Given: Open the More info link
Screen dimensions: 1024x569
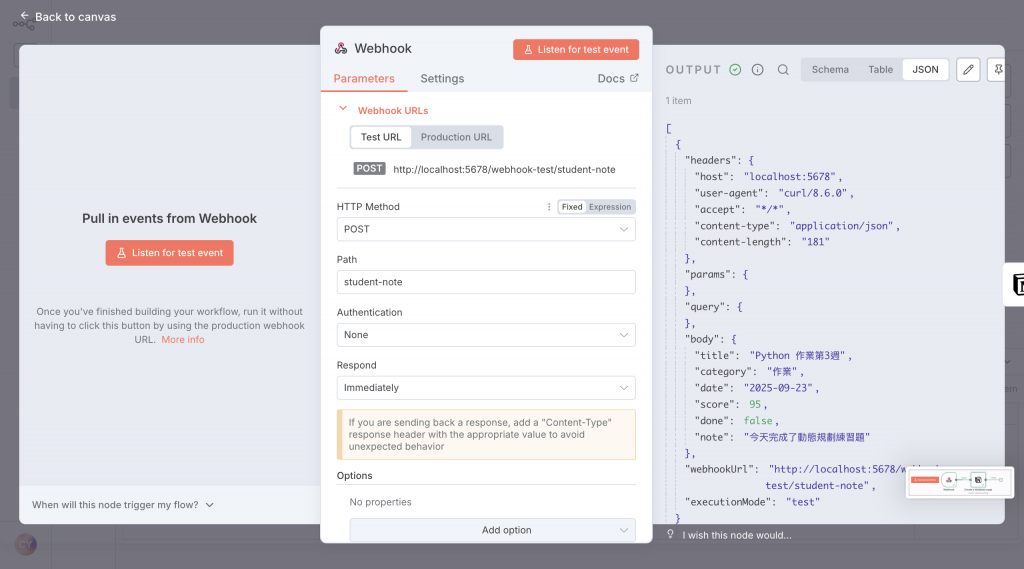Looking at the screenshot, I should pos(183,340).
